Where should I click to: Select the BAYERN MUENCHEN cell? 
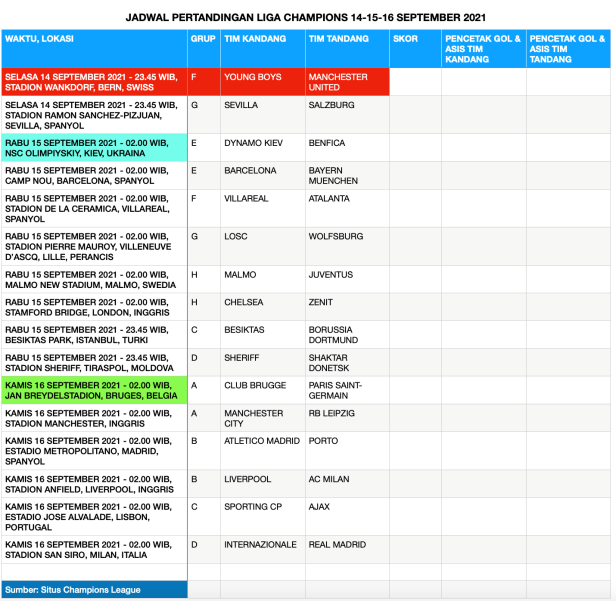[346, 176]
